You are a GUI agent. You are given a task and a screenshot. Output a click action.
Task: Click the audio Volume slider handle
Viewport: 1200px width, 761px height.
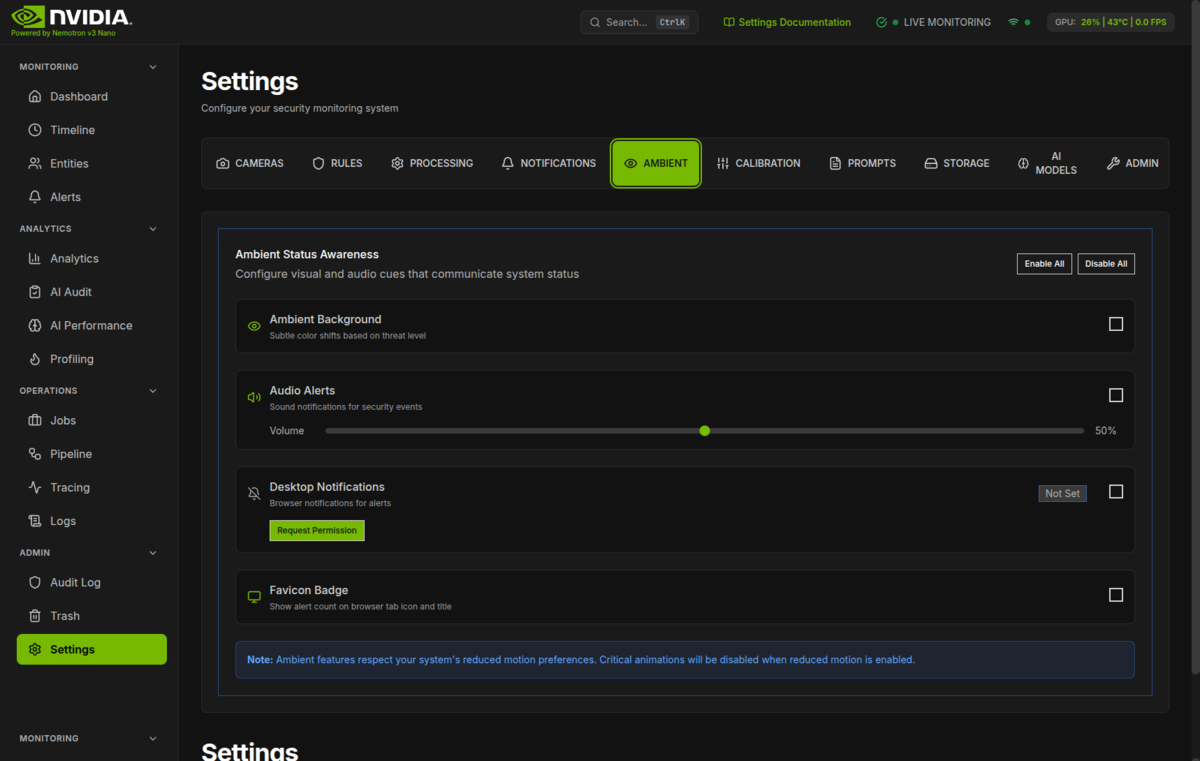(705, 431)
